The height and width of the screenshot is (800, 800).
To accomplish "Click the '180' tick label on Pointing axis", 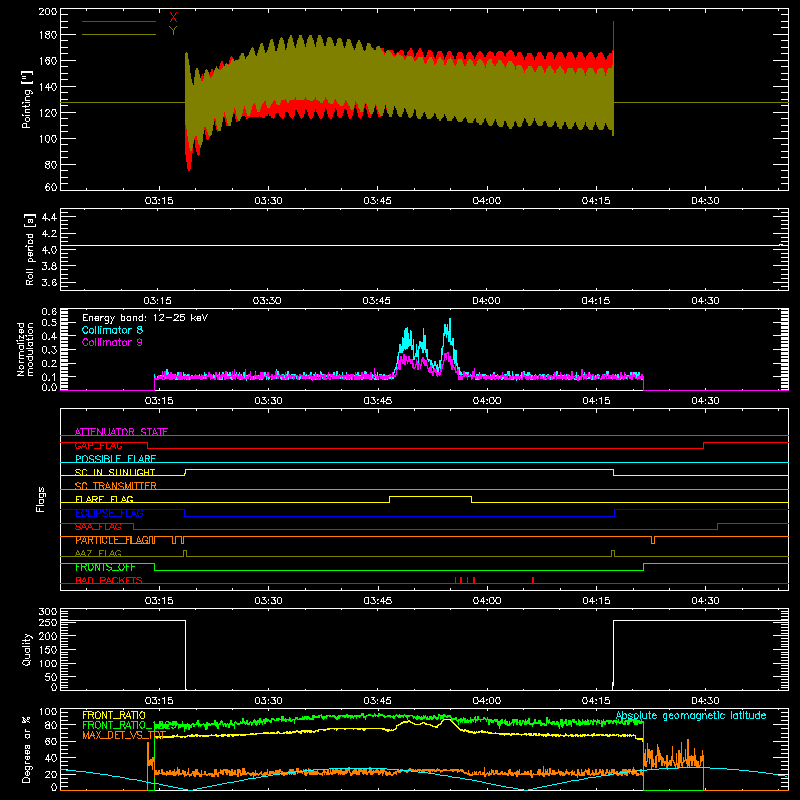I will tap(47, 35).
